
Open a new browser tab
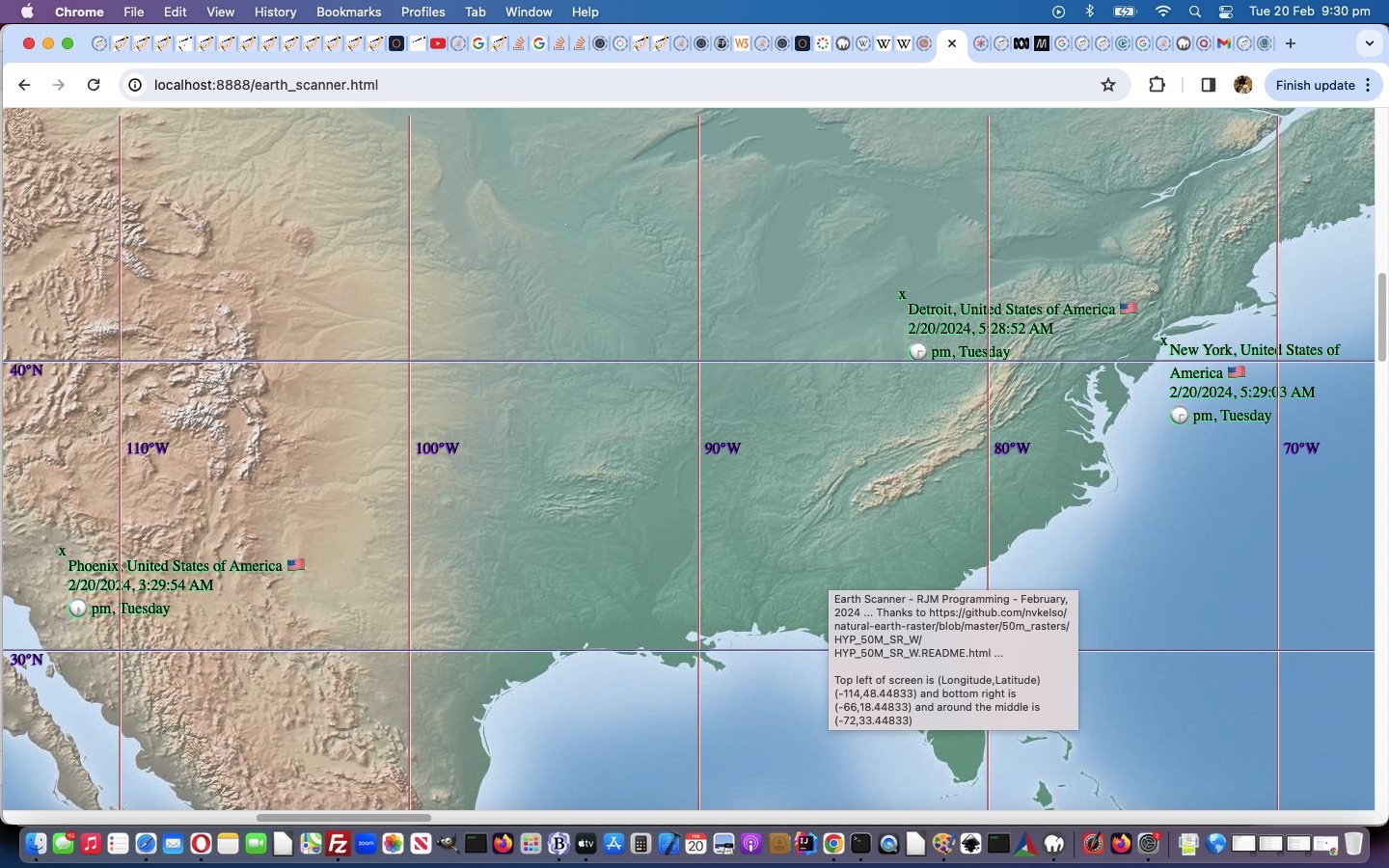1290,43
